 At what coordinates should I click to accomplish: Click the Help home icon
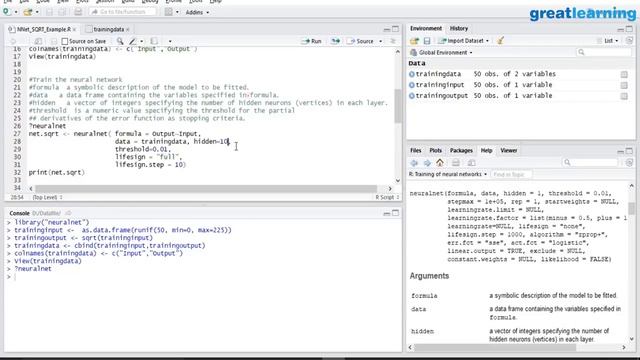pyautogui.click(x=440, y=162)
